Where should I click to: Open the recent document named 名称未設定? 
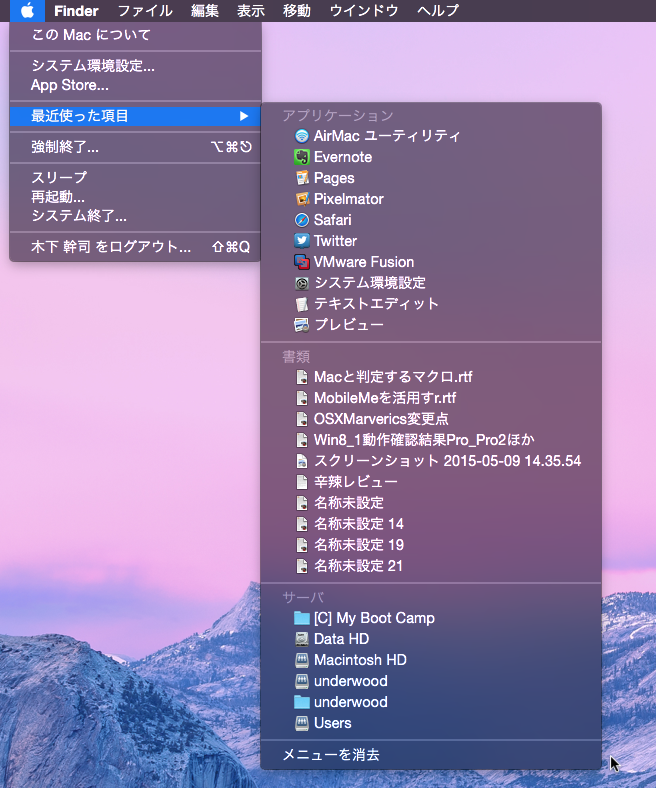click(431, 503)
